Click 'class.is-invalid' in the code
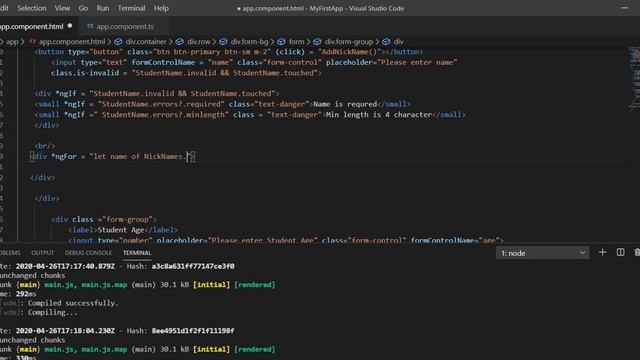Viewport: 640px width, 360px height. [85, 73]
